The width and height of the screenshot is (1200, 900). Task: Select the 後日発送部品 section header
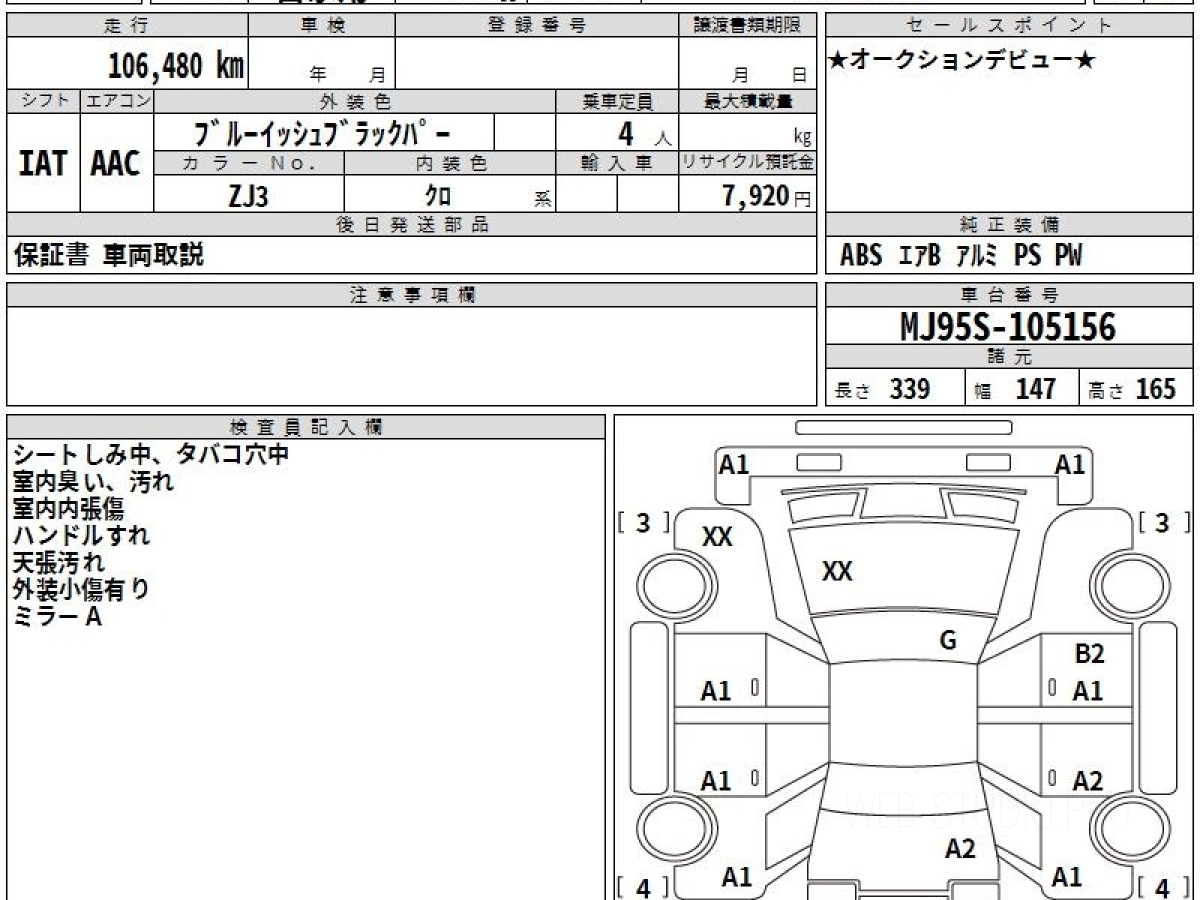411,225
